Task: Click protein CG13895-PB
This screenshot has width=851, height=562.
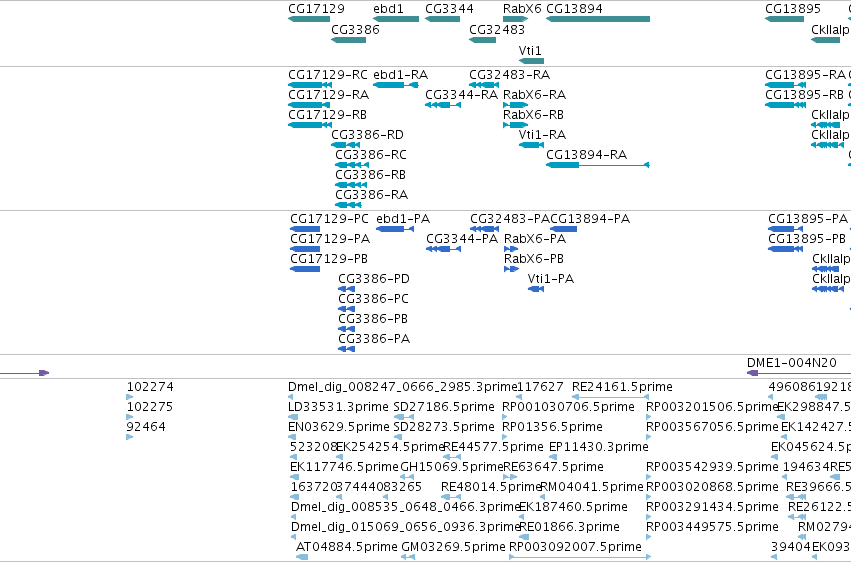Action: [x=785, y=250]
